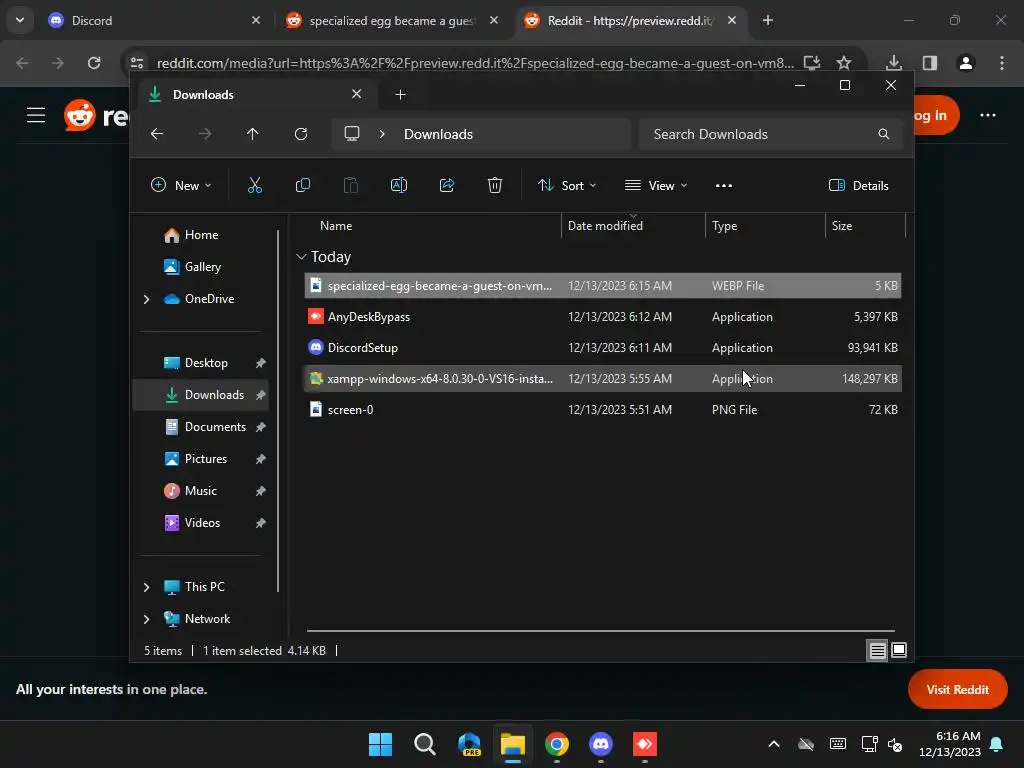Image resolution: width=1024 pixels, height=768 pixels.
Task: Open the View dropdown
Action: tap(656, 185)
